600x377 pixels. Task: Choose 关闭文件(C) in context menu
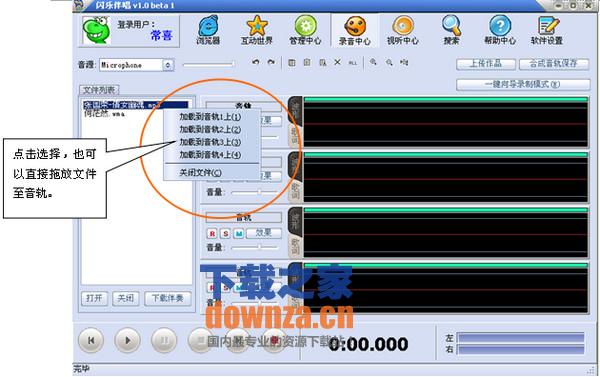201,173
